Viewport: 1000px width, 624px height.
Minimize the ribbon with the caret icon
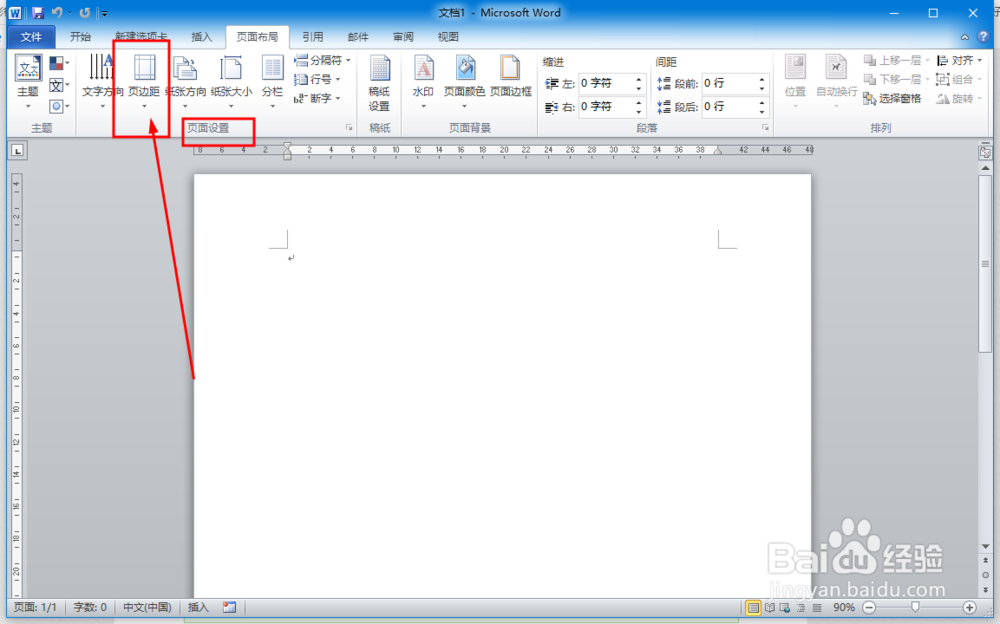coord(965,37)
